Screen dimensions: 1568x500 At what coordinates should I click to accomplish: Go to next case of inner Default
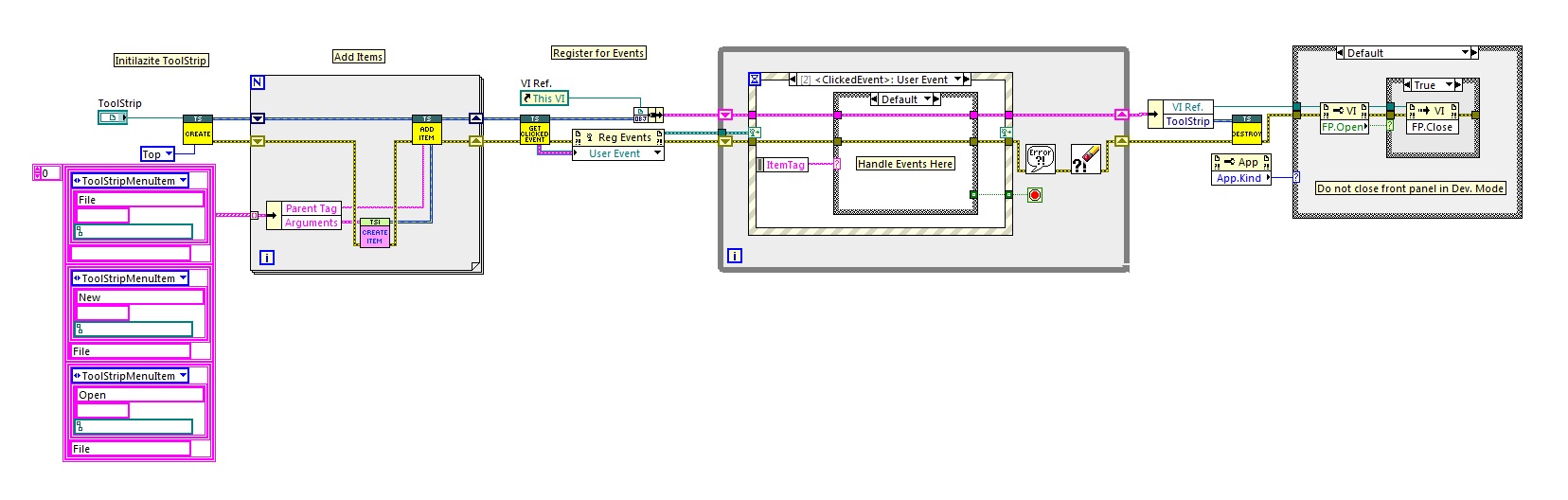click(x=937, y=99)
